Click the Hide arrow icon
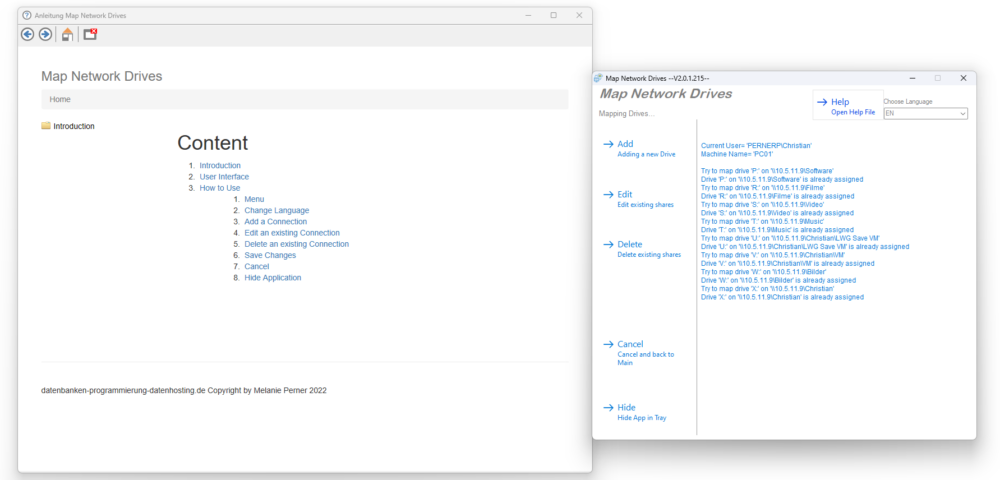This screenshot has height=480, width=1000. point(608,408)
